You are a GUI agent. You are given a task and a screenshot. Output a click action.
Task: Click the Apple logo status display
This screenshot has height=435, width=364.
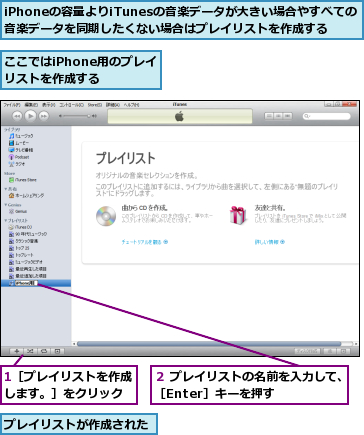[x=180, y=117]
